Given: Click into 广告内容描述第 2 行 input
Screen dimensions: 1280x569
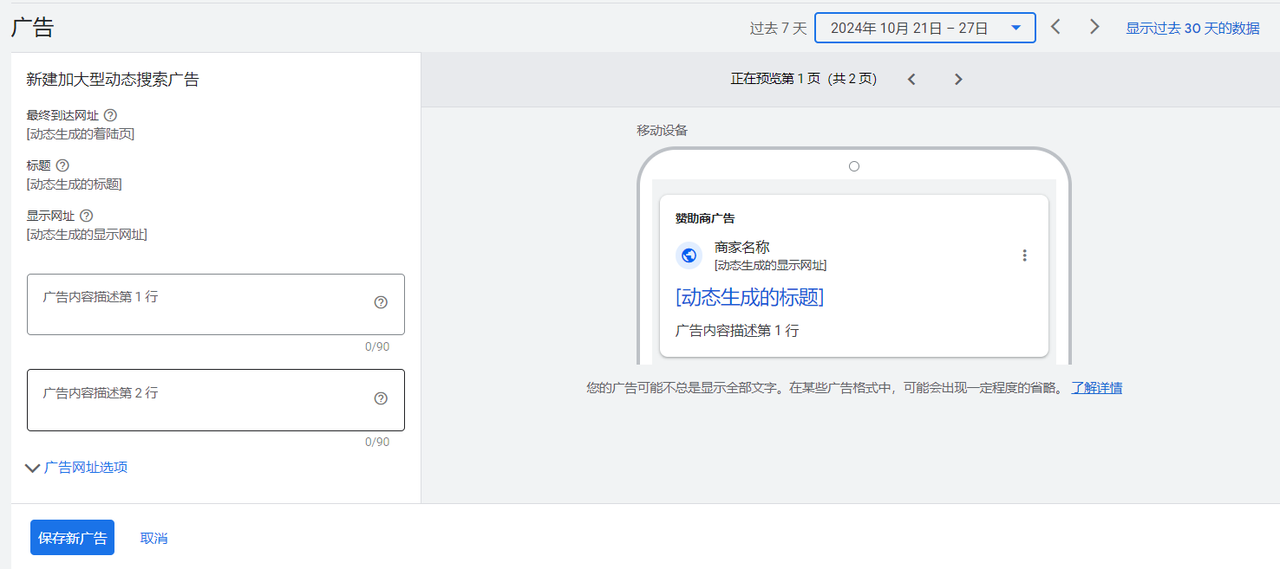Looking at the screenshot, I should (x=216, y=400).
